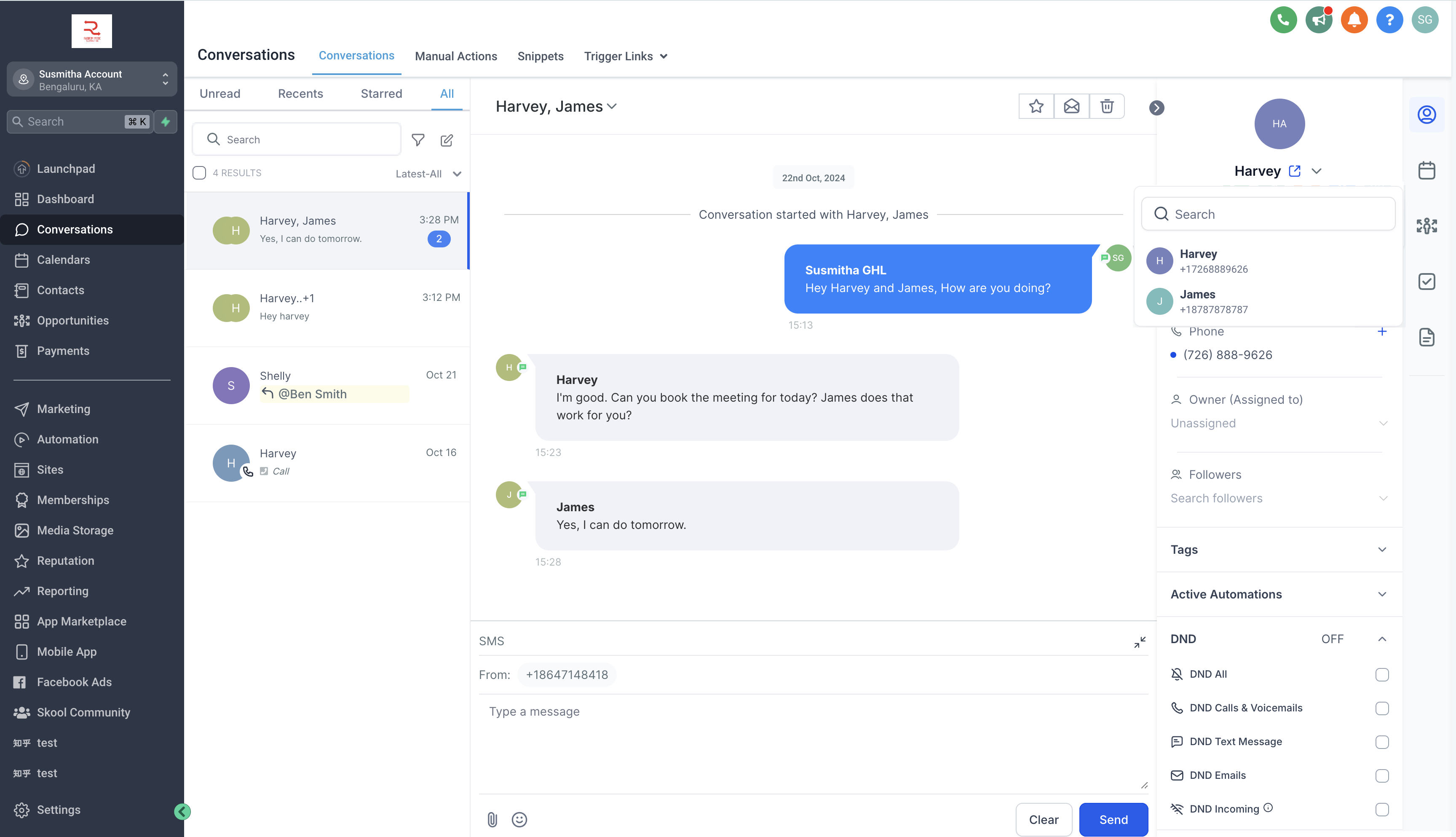The image size is (1456, 837).
Task: Switch to the Starred conversations tab
Action: coord(381,94)
